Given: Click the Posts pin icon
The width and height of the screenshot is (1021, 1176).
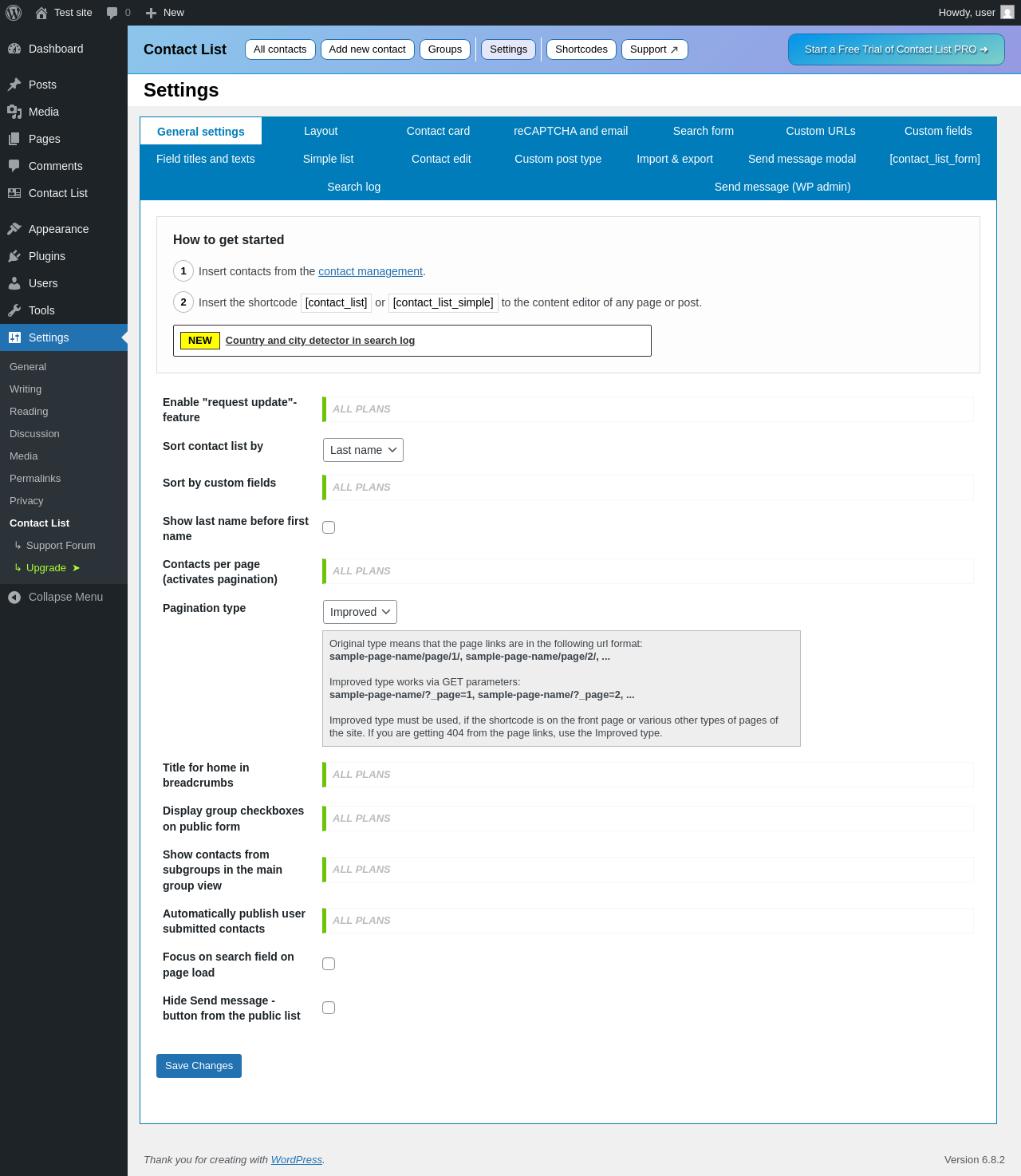Looking at the screenshot, I should [14, 85].
